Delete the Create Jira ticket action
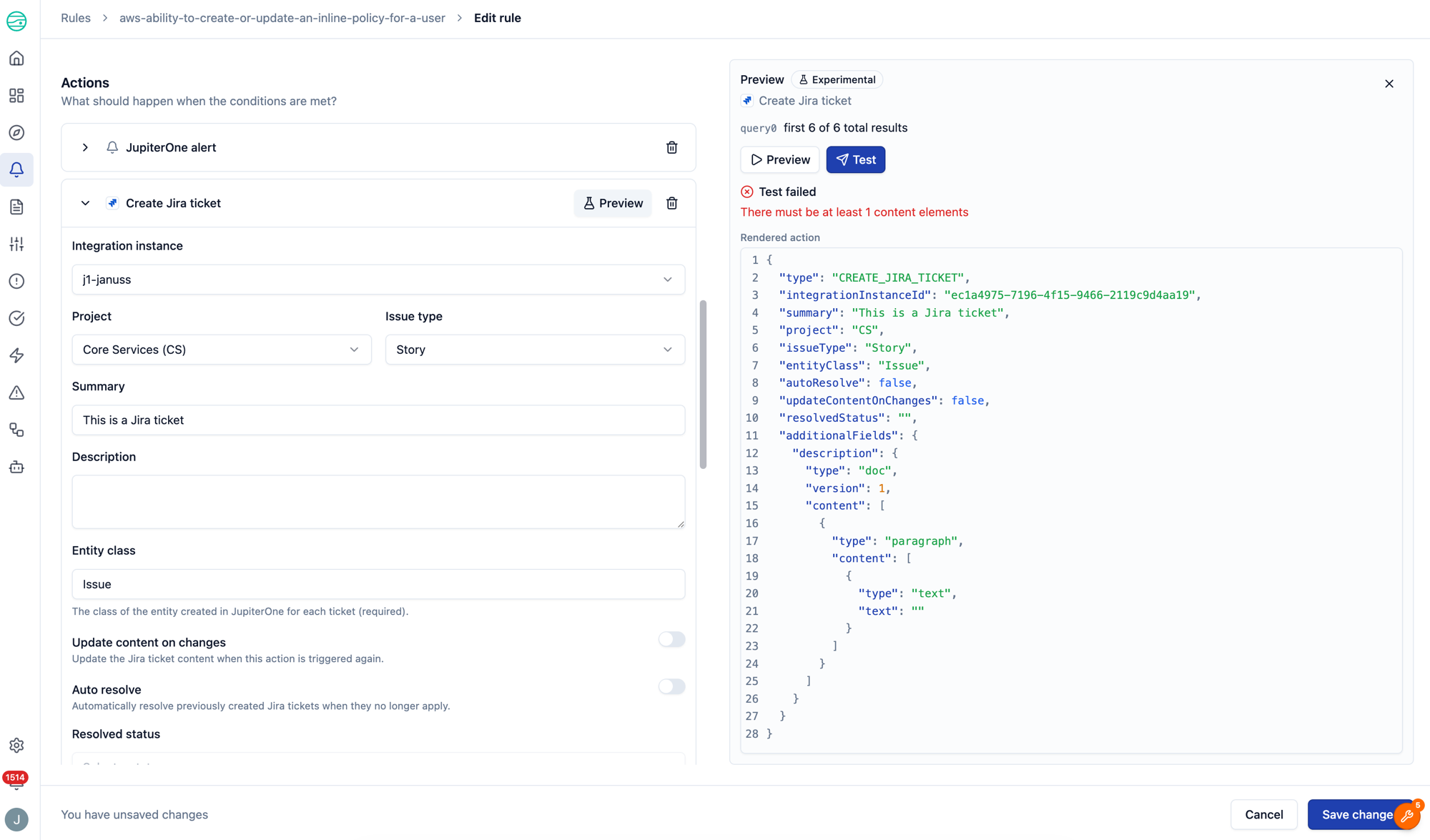The width and height of the screenshot is (1430, 840). pyautogui.click(x=671, y=203)
